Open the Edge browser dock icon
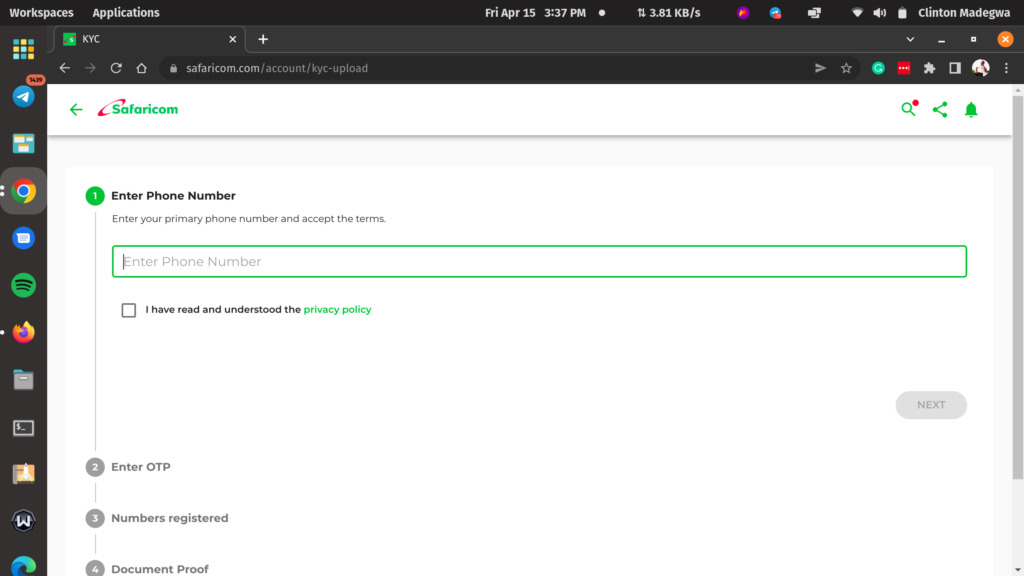The height and width of the screenshot is (576, 1024). click(24, 566)
